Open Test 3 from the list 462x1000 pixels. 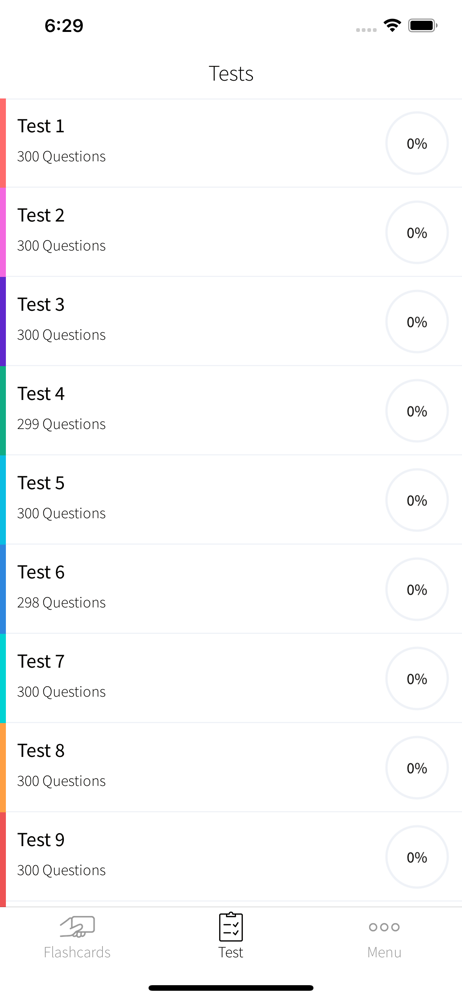[231, 321]
